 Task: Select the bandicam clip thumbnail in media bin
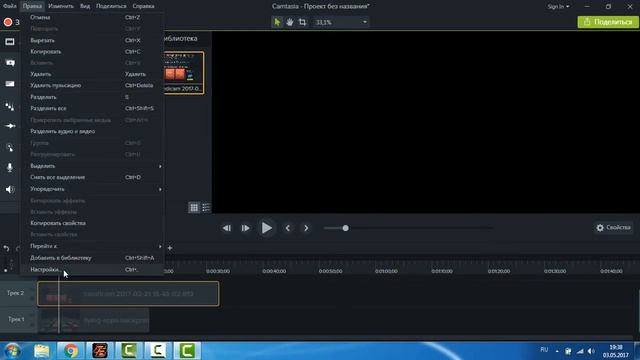(x=183, y=73)
